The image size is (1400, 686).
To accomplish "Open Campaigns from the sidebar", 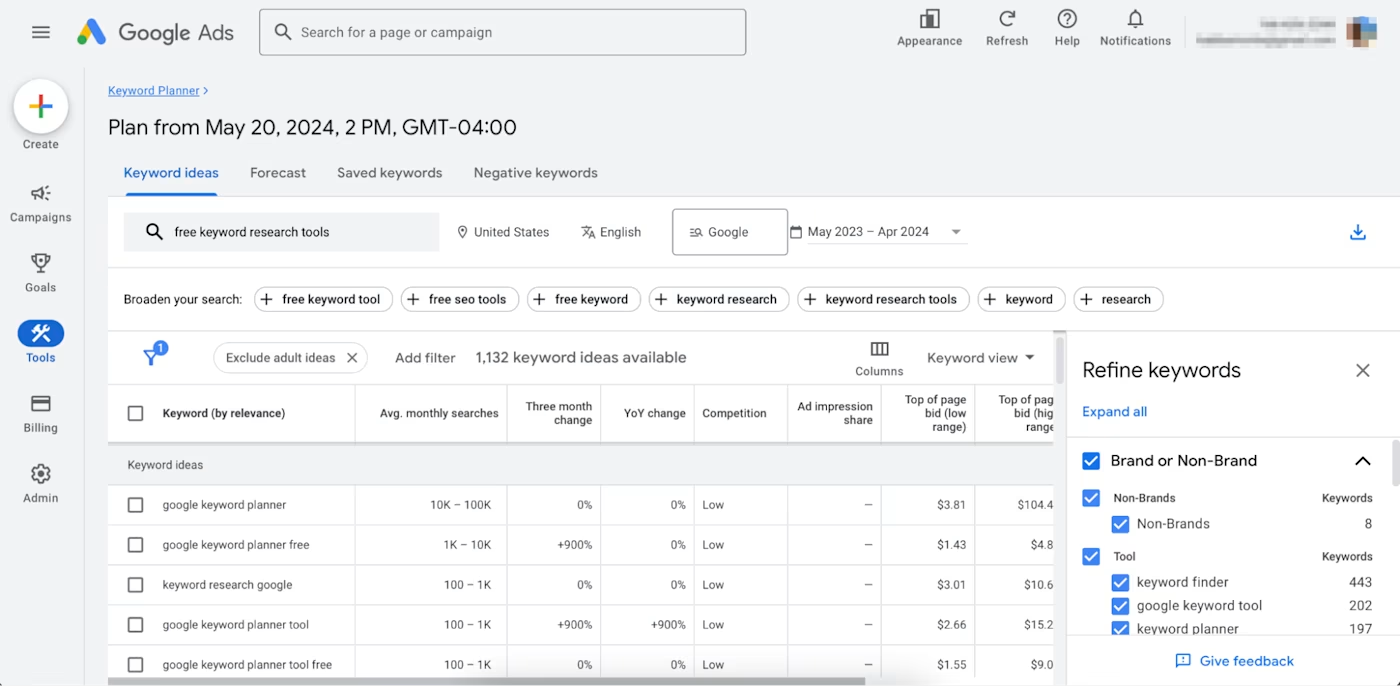I will pos(41,203).
